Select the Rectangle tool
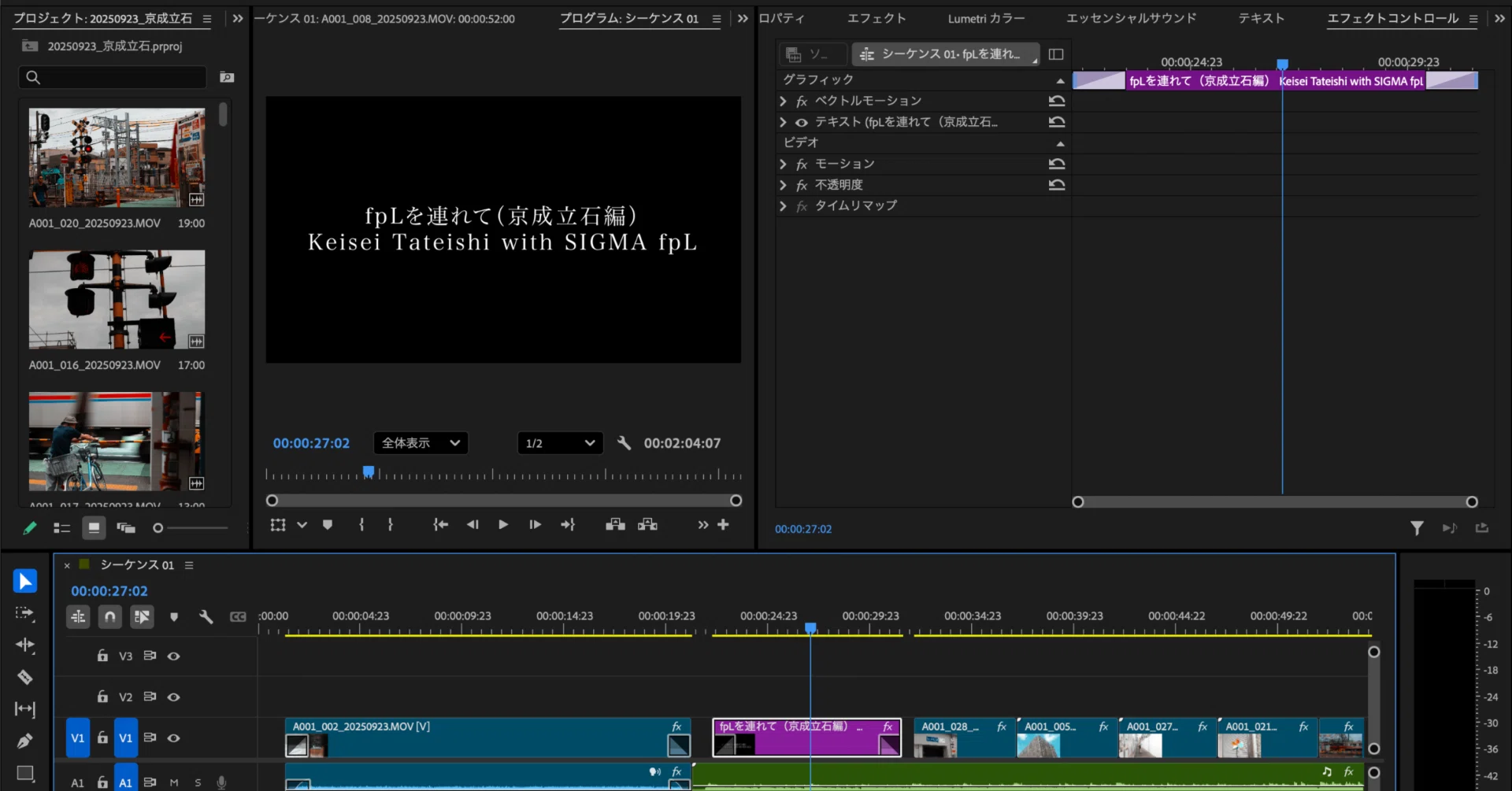Screen dimensions: 1512x791 point(24,773)
